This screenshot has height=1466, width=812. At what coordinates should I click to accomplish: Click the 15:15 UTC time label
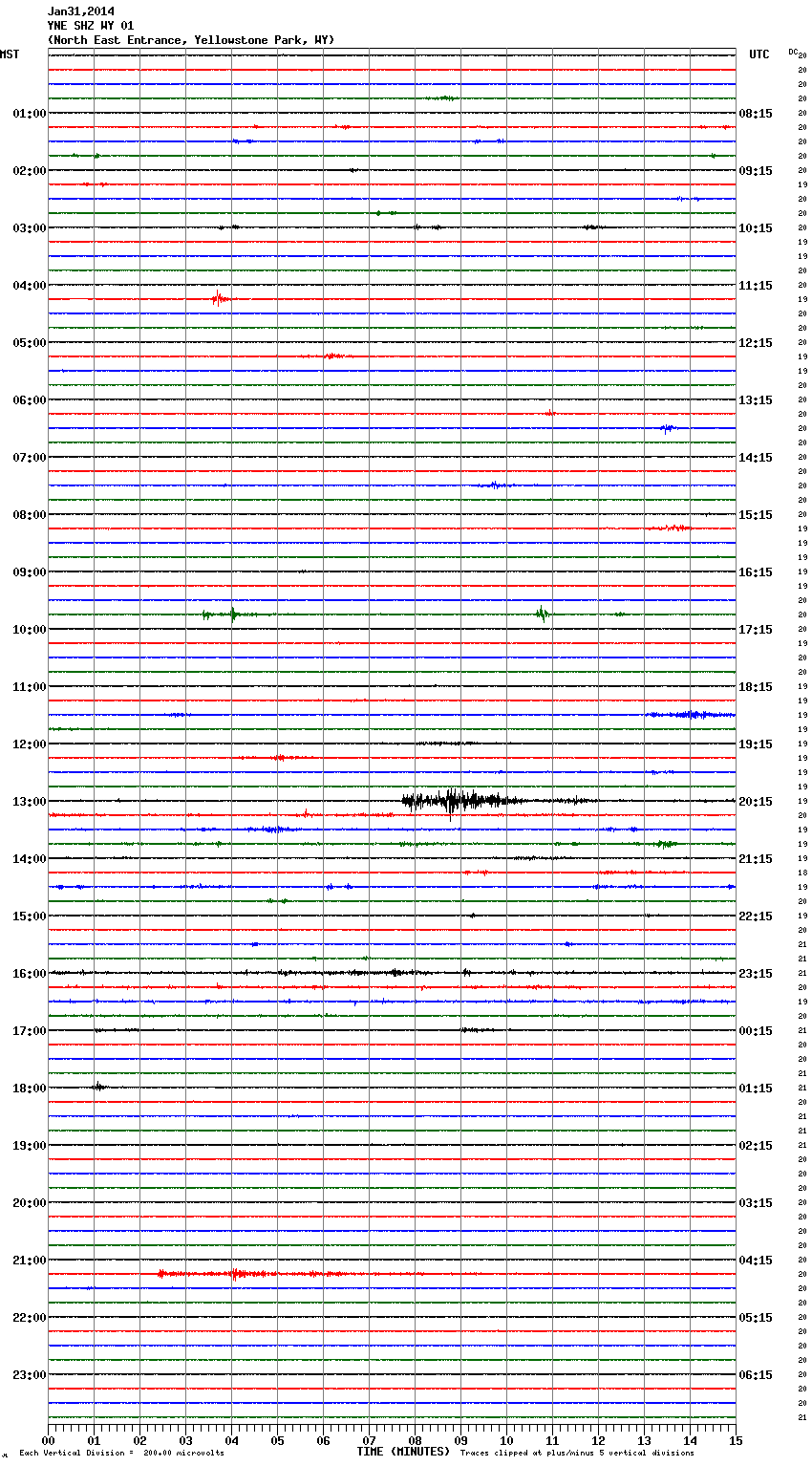(756, 515)
